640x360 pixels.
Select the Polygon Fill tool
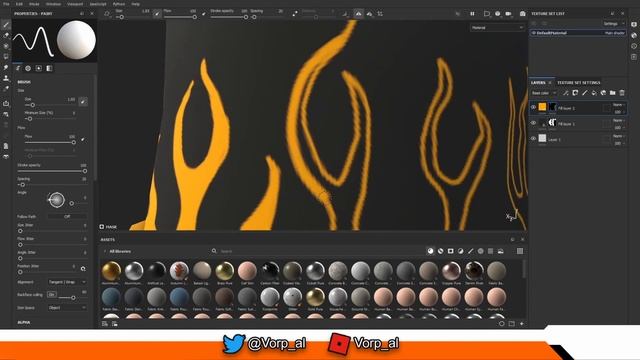pos(6,57)
